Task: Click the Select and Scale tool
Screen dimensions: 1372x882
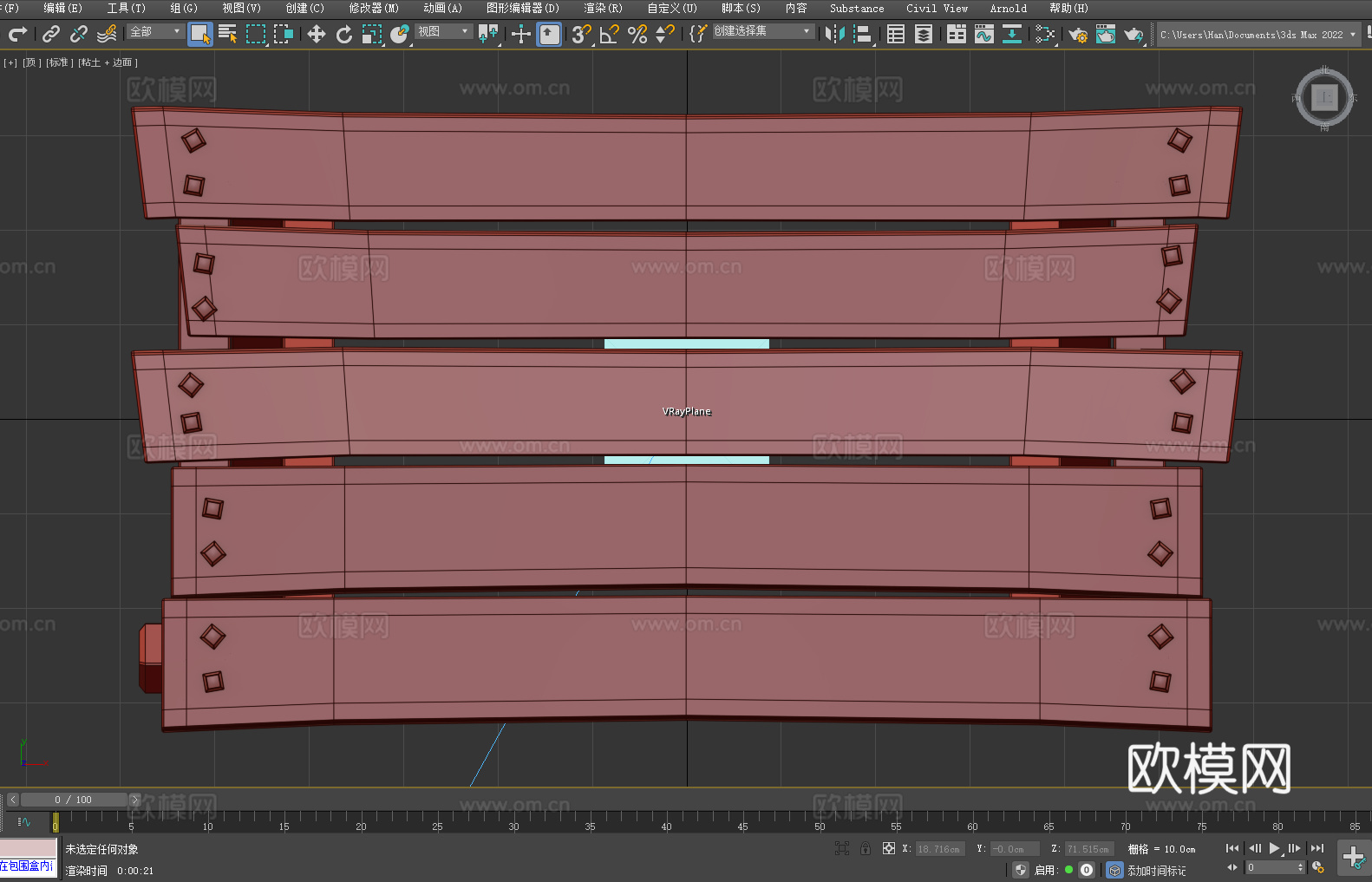Action: point(372,34)
